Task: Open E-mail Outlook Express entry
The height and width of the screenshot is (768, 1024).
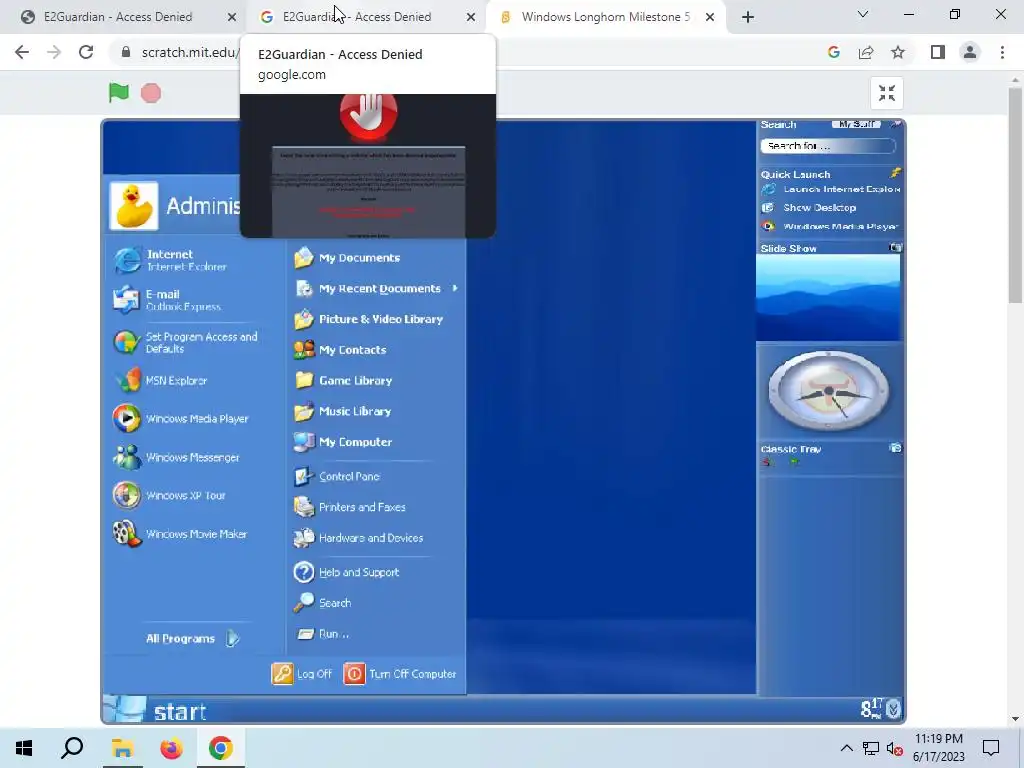Action: (x=167, y=300)
